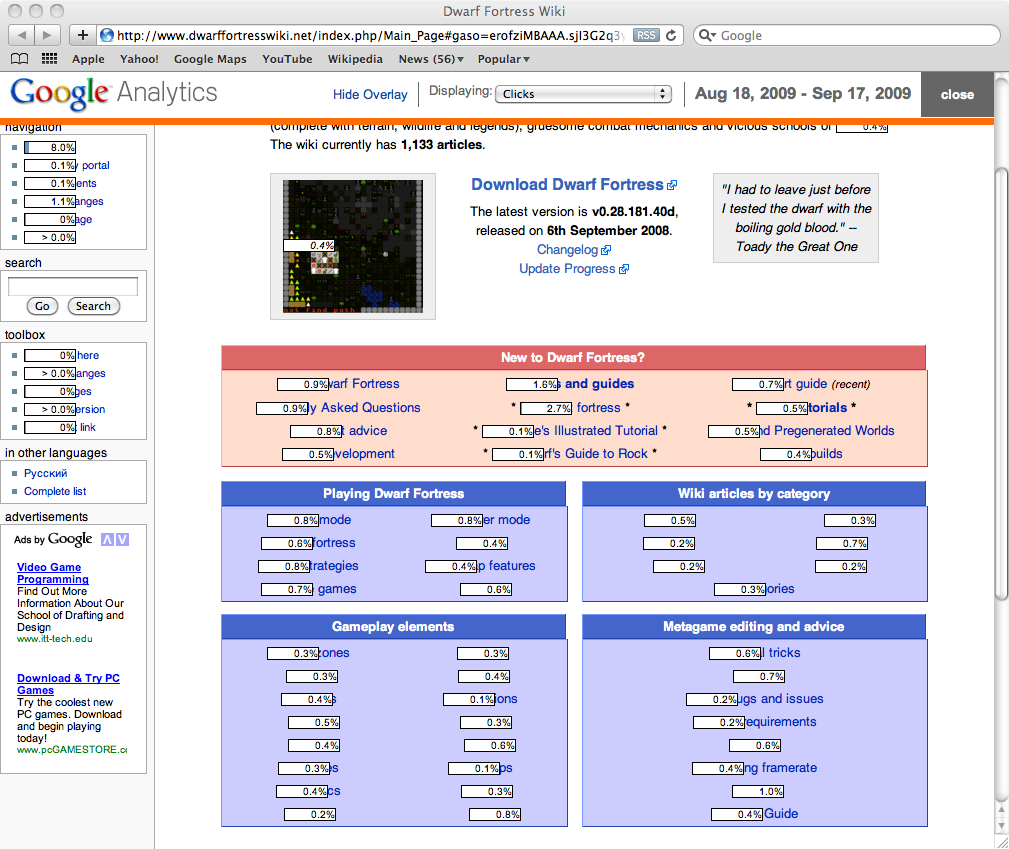Open the RSS feed badge in the address bar

[x=646, y=35]
